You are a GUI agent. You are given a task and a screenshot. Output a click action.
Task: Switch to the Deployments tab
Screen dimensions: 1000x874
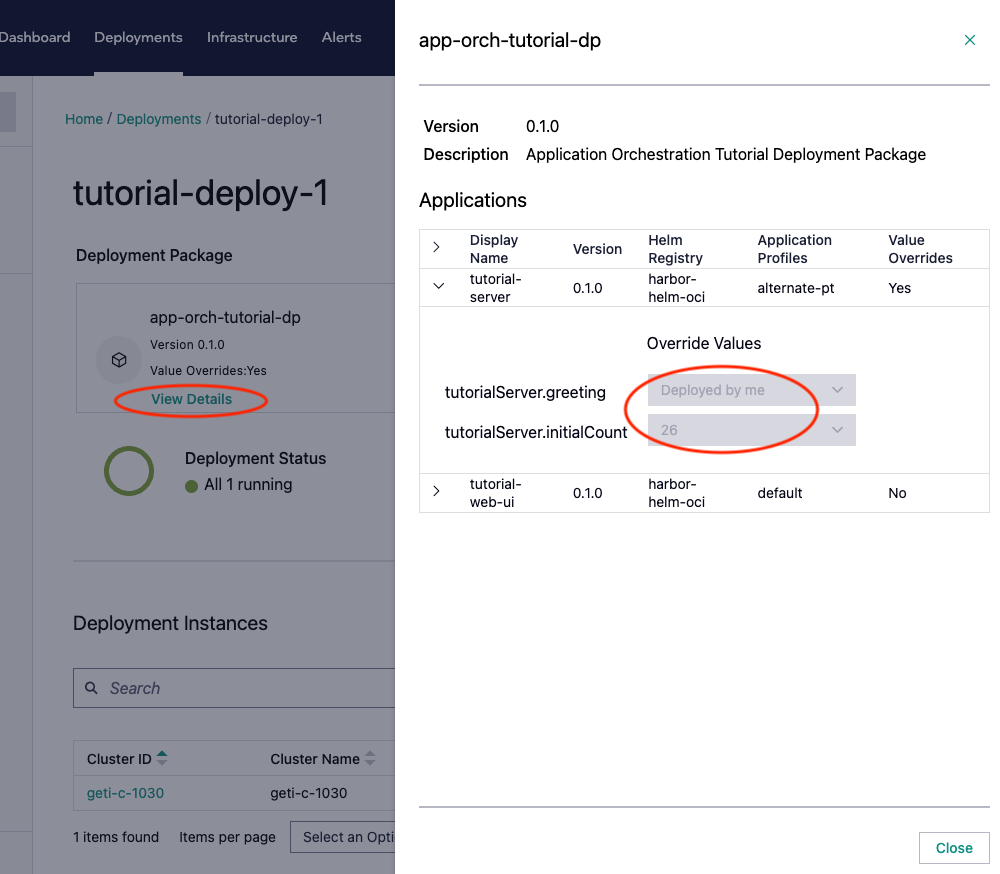(138, 37)
